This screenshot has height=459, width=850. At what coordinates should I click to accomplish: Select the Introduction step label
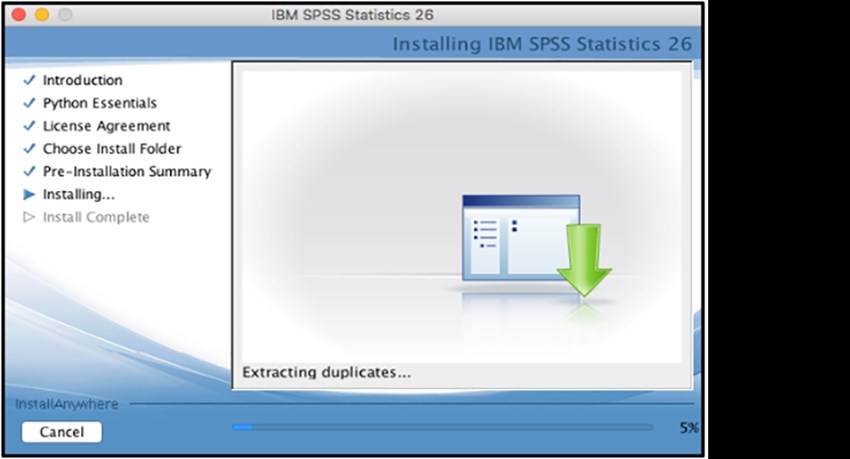coord(82,80)
